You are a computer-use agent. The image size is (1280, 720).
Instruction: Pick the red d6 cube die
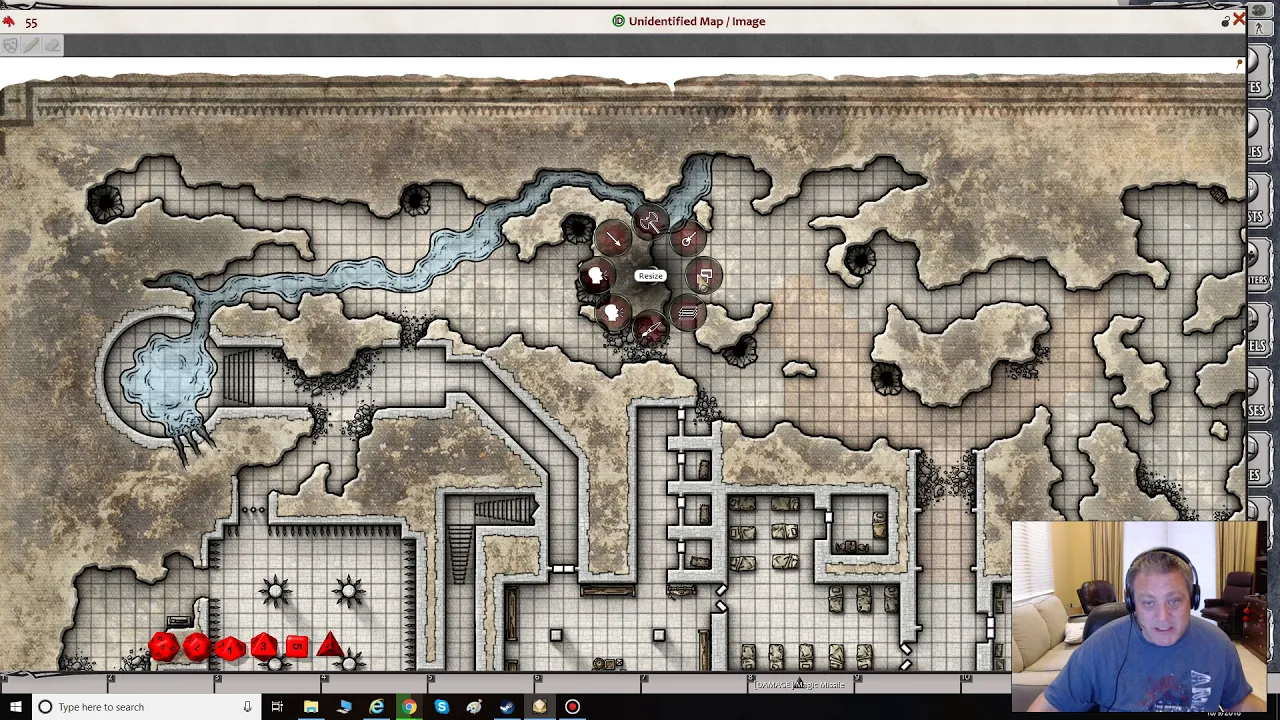(296, 647)
